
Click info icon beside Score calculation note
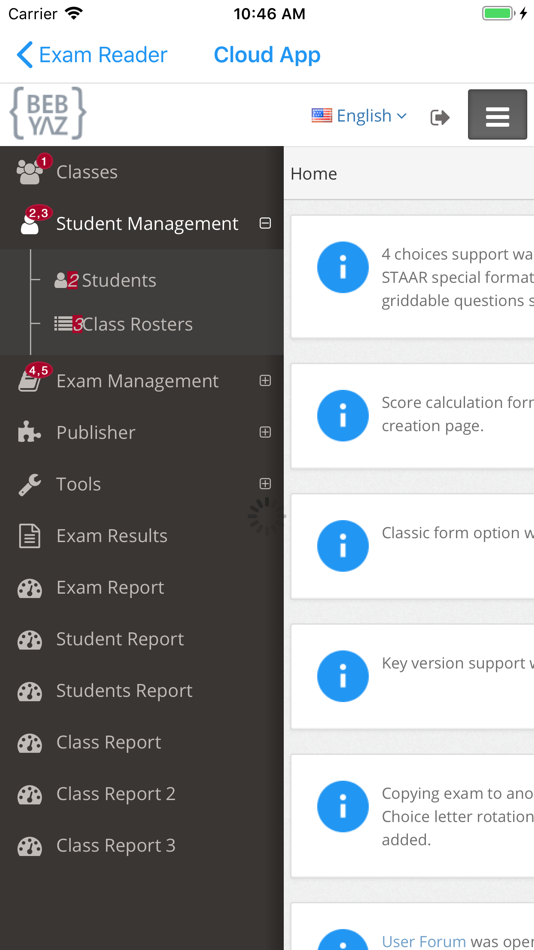(342, 416)
